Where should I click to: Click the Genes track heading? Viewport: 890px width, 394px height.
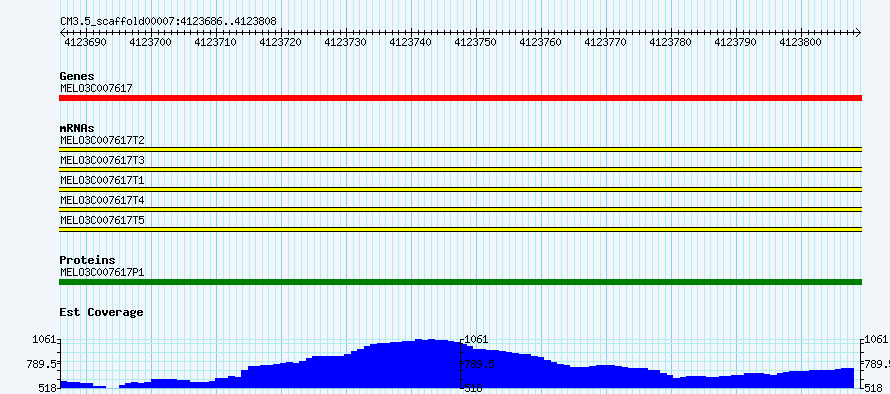click(77, 76)
